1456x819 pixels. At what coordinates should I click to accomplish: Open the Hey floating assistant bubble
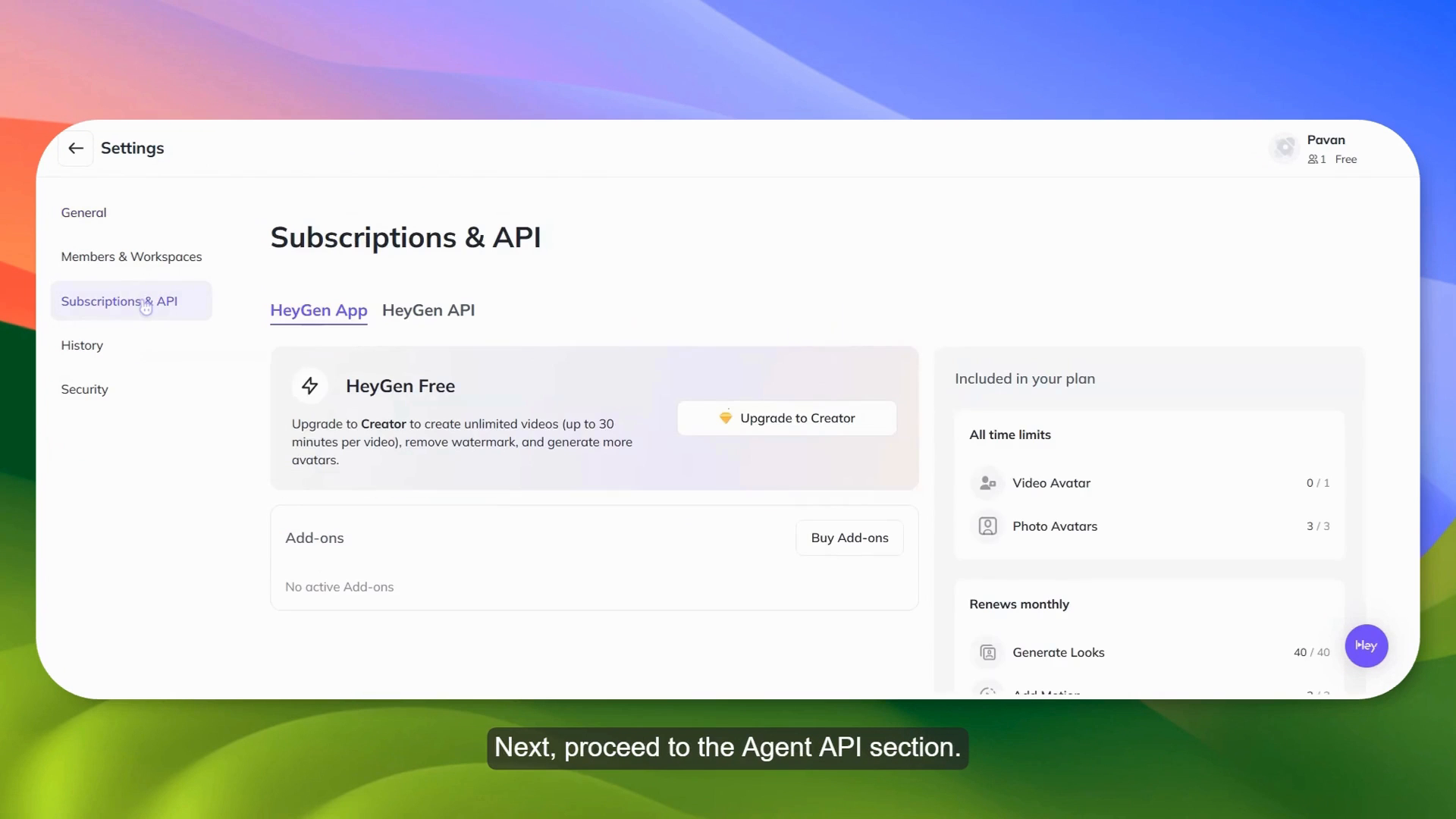point(1366,645)
